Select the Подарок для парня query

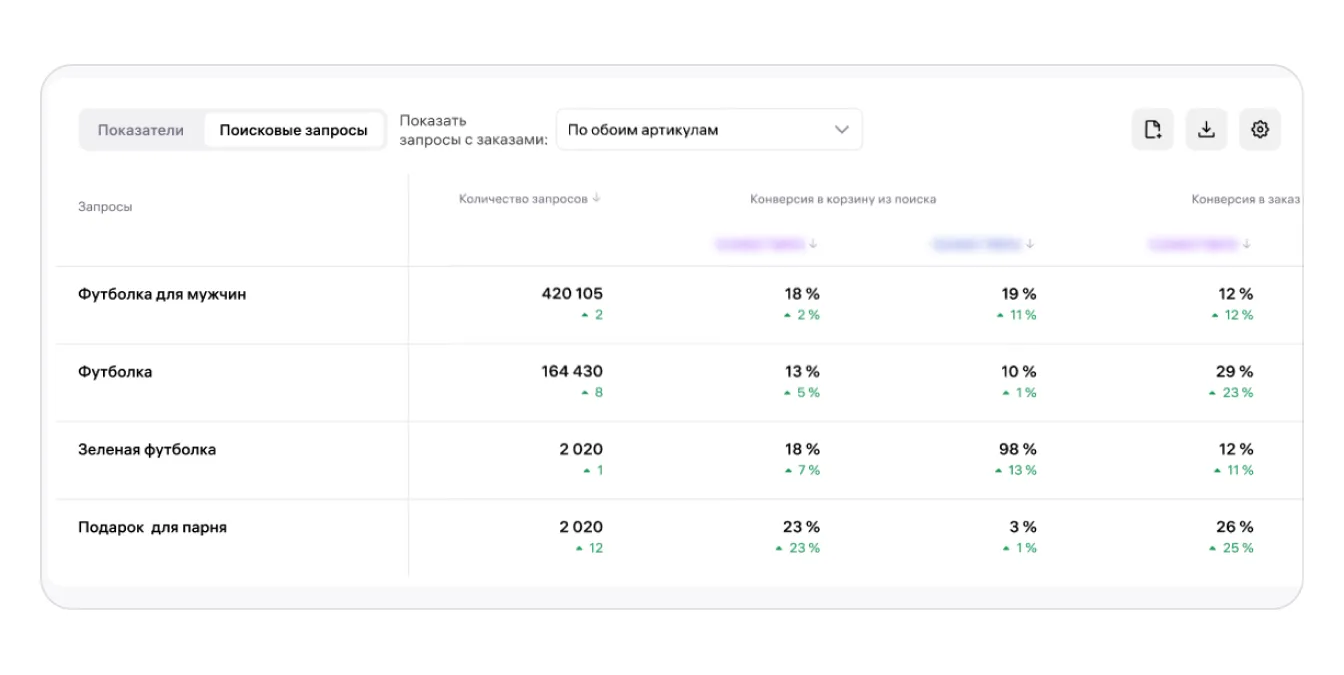[x=152, y=527]
